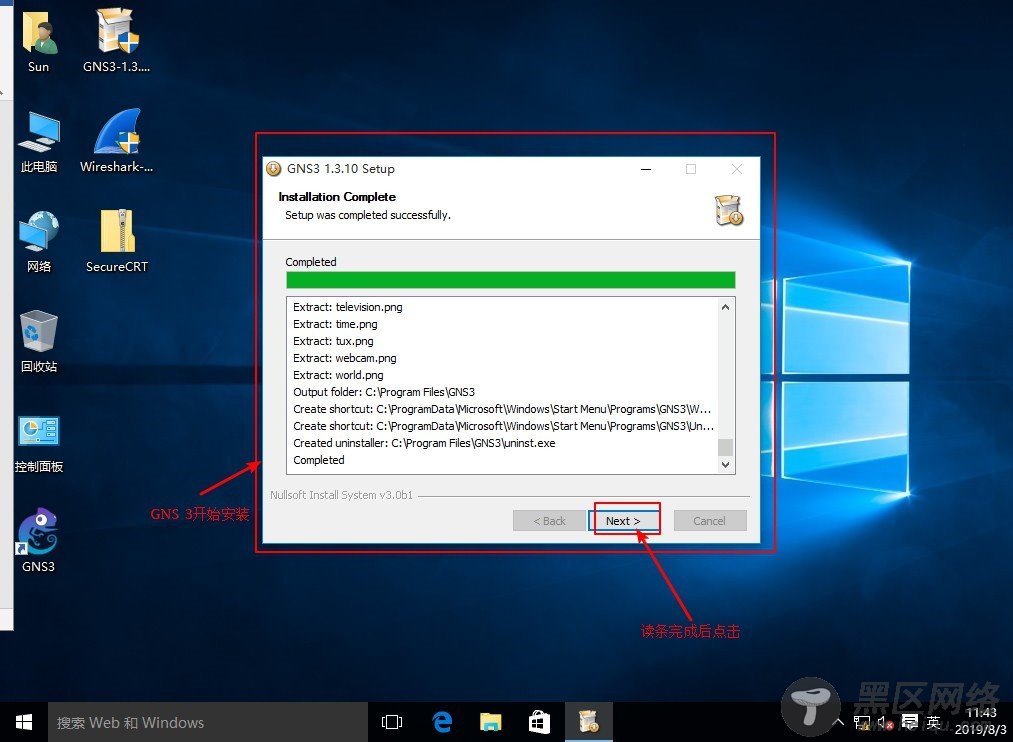Click the installer package icon in setup header
This screenshot has height=742, width=1013.
tap(729, 210)
